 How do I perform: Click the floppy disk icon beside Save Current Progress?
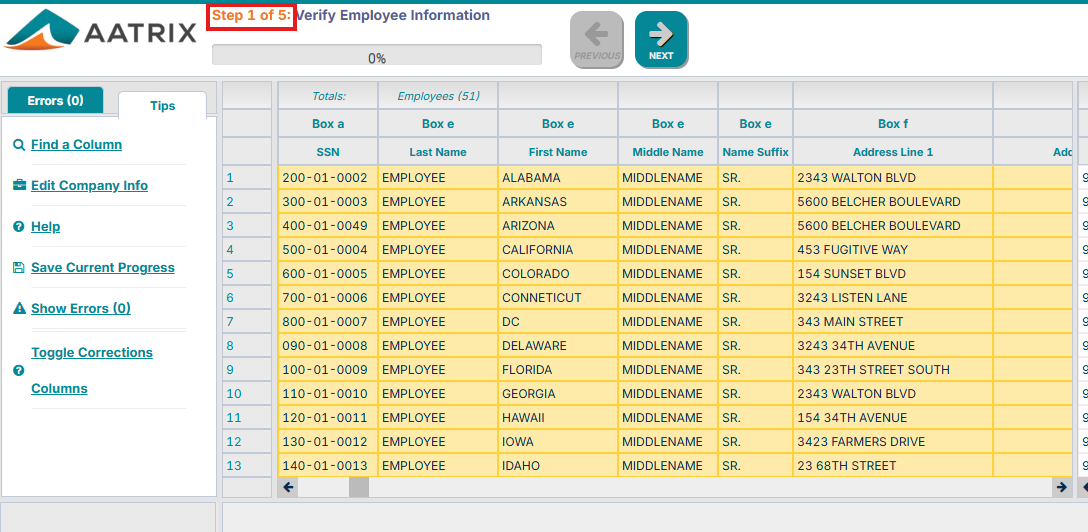pyautogui.click(x=19, y=268)
